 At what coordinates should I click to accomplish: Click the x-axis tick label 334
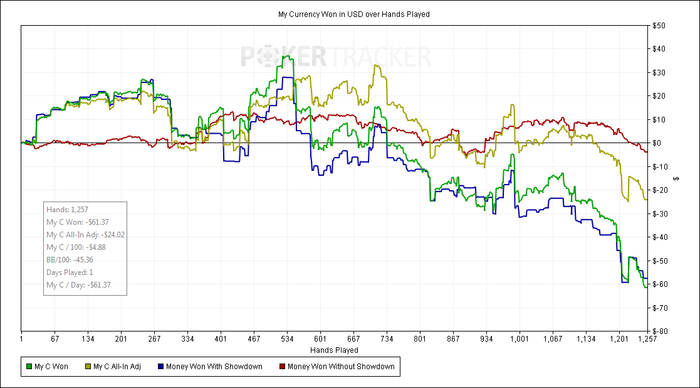coord(188,339)
